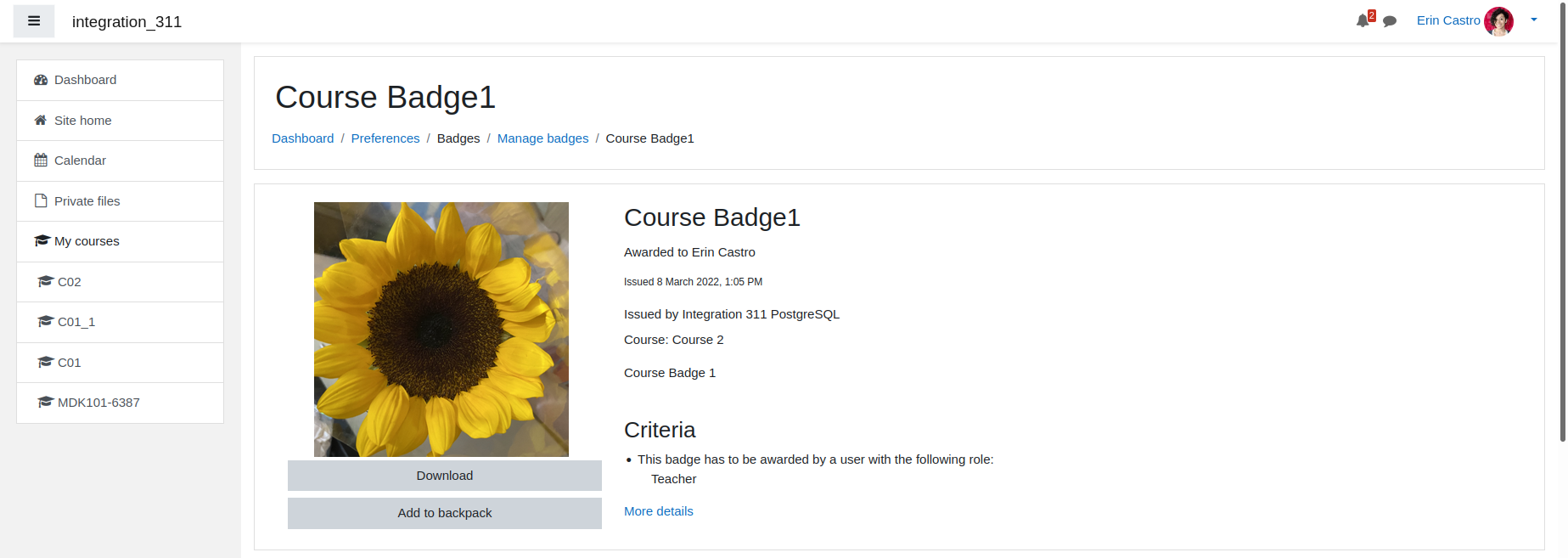Click the Add to backpack button
The image size is (1568, 558).
[x=445, y=513]
